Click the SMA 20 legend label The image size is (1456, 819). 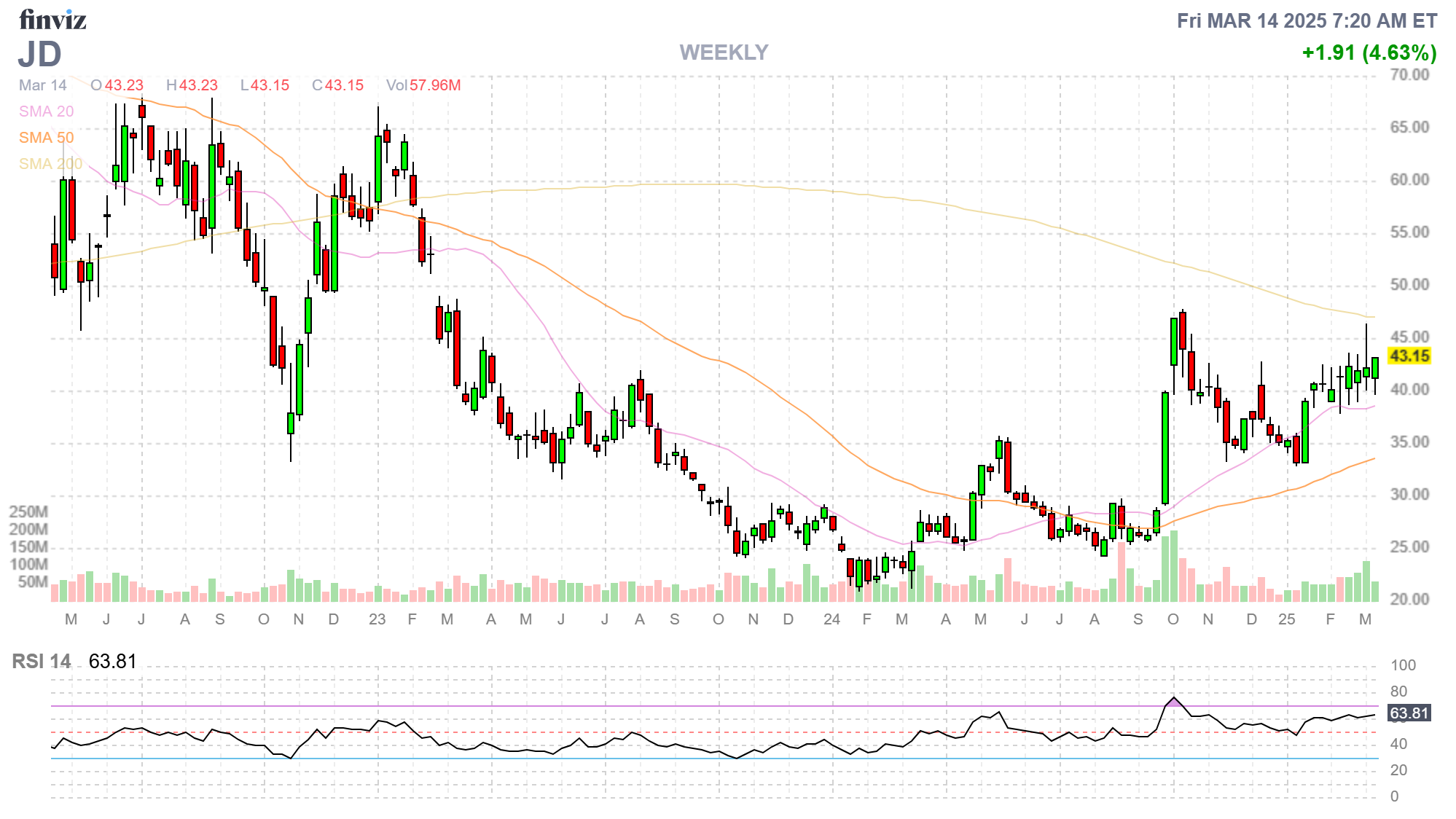coord(46,111)
